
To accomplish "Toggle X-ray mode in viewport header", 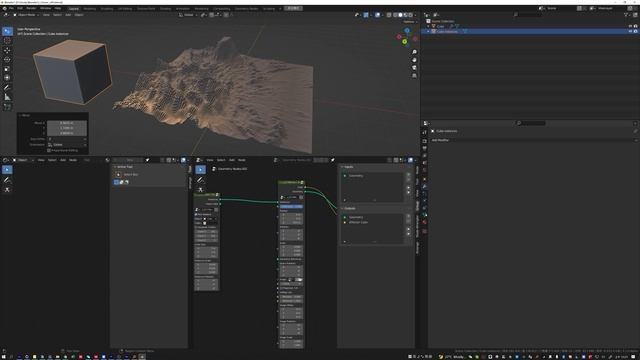I will click(389, 15).
